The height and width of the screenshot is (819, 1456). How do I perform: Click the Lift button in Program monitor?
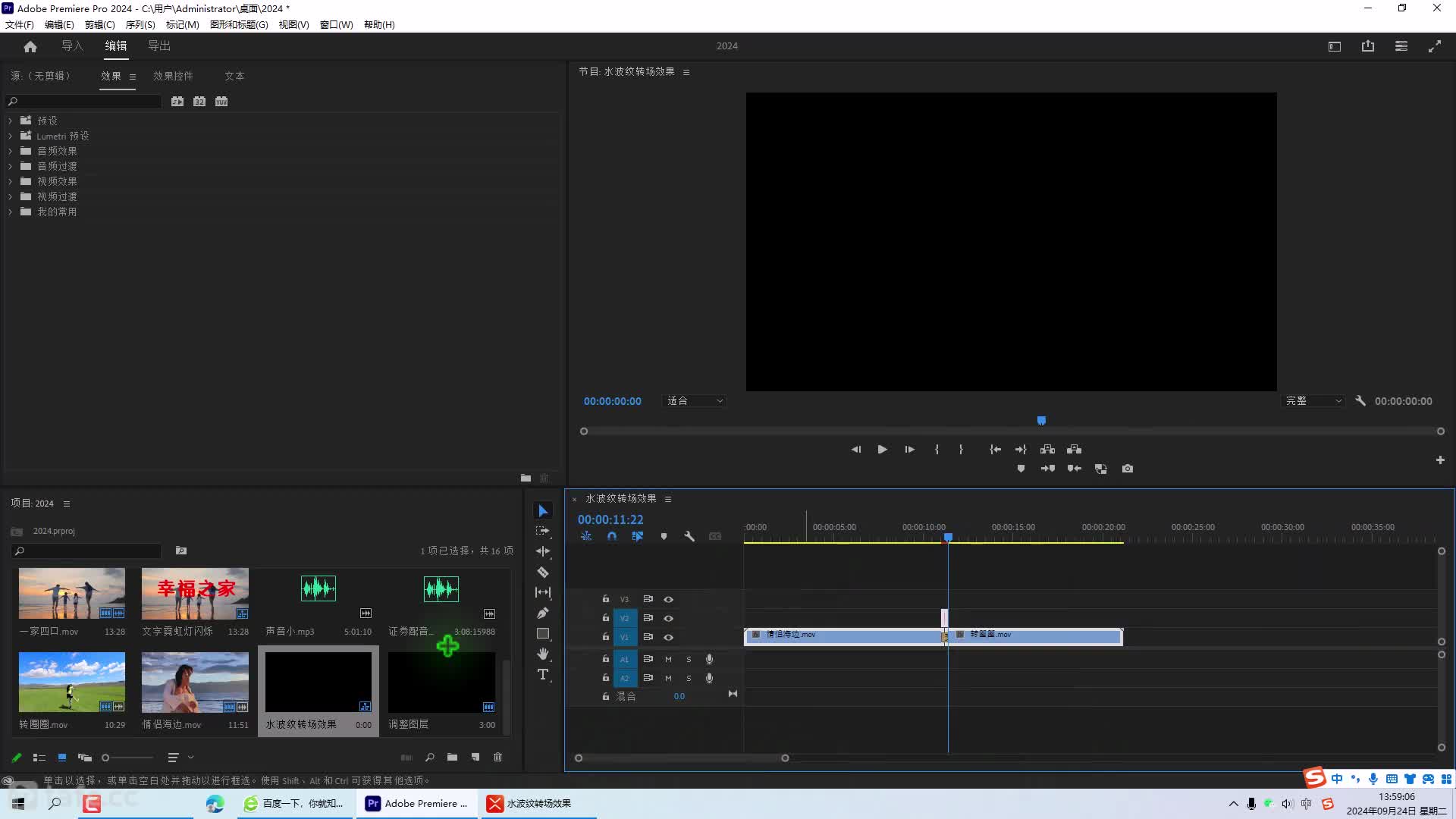click(1047, 450)
